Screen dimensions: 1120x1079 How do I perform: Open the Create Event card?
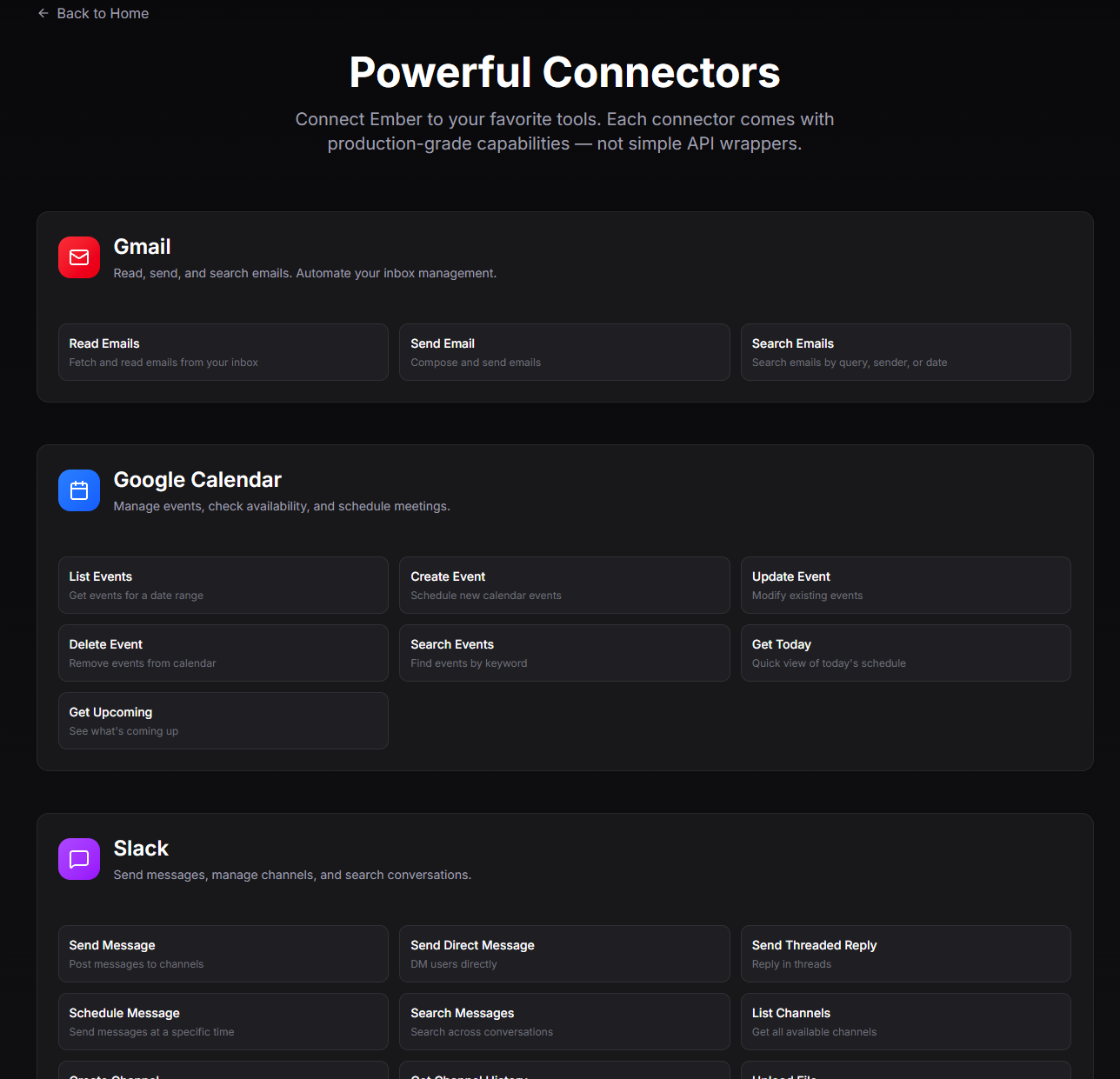pos(564,585)
